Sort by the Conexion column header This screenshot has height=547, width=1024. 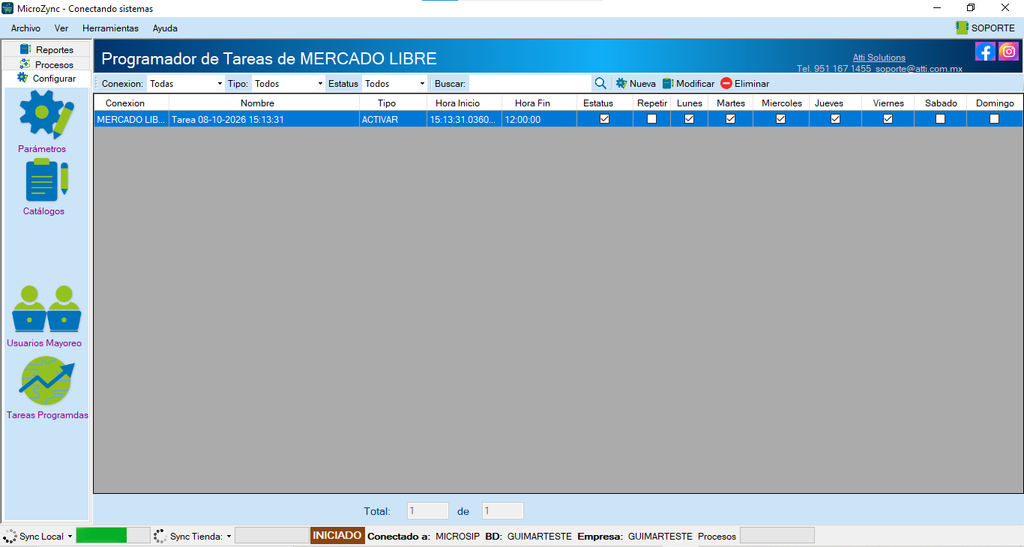pyautogui.click(x=131, y=103)
